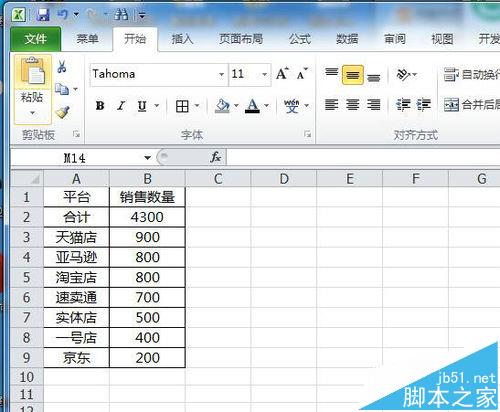Click the phonetic guide wén icon
The height and width of the screenshot is (412, 500).
(292, 106)
